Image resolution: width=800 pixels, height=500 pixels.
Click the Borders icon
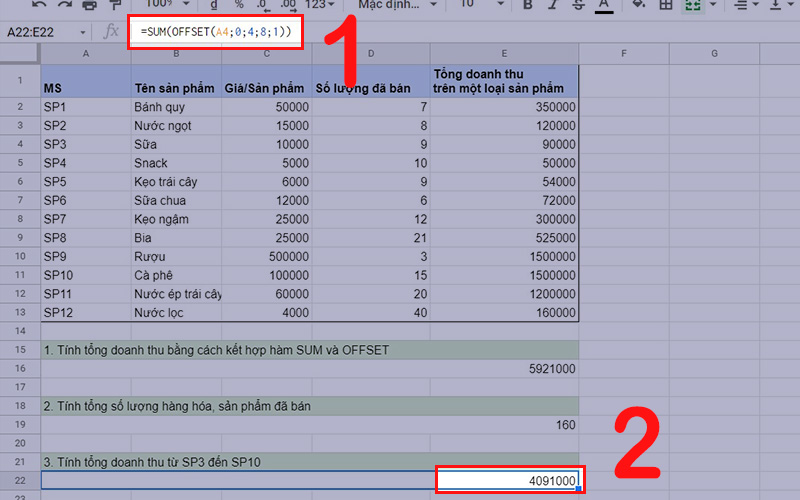pyautogui.click(x=666, y=5)
